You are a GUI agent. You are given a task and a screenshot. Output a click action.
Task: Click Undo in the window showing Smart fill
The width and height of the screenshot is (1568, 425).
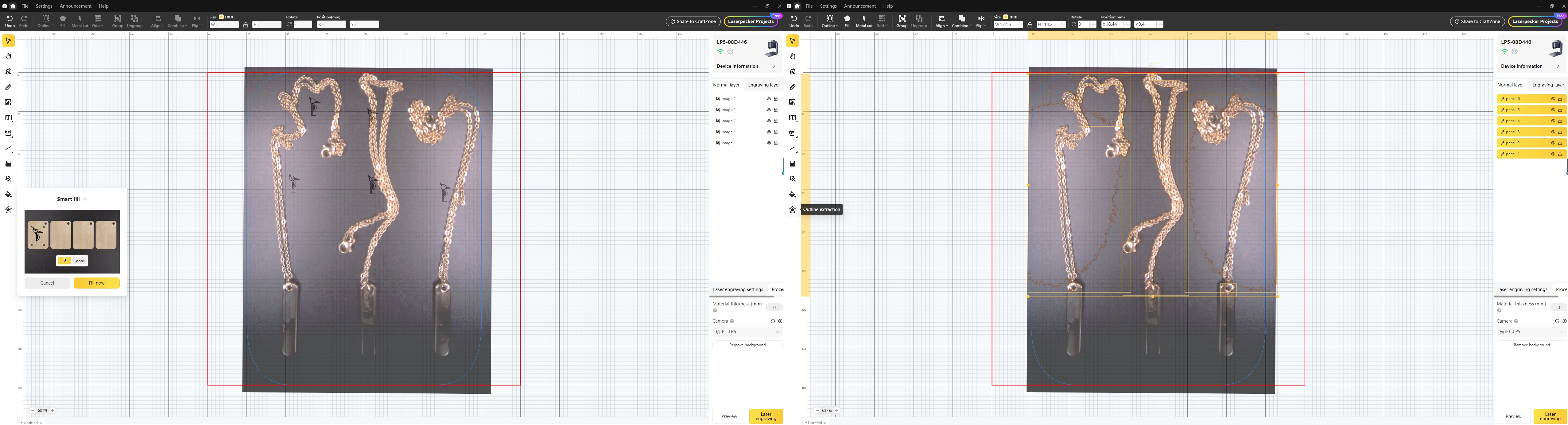click(10, 21)
